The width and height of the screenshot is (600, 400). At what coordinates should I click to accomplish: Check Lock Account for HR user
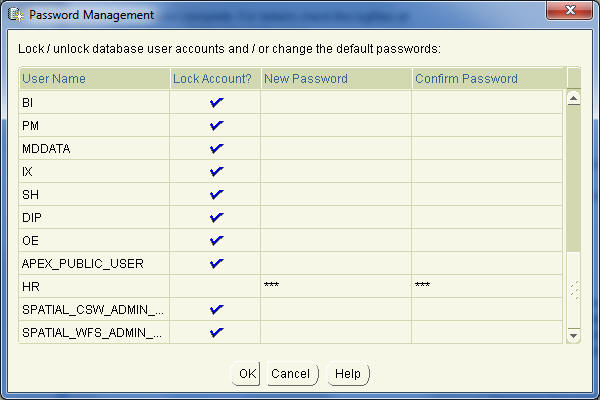[x=215, y=286]
